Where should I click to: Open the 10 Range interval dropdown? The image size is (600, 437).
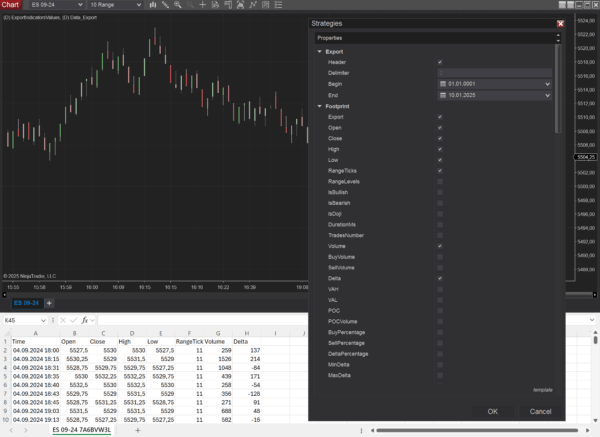116,5
